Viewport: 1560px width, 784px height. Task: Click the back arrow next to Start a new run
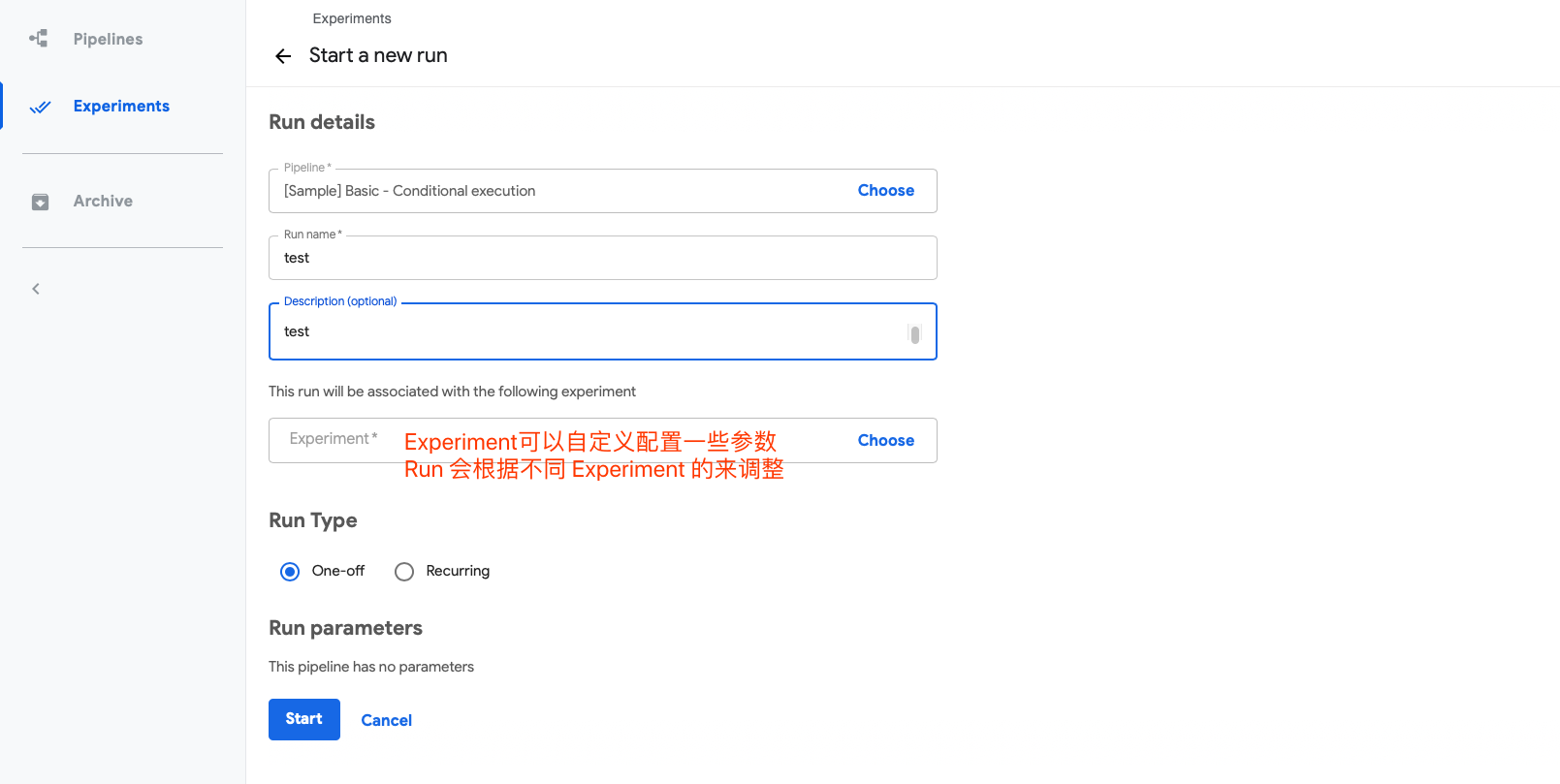click(x=283, y=56)
